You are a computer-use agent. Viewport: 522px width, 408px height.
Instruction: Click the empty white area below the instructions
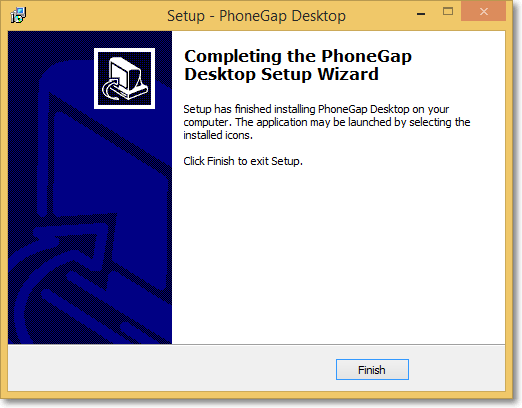[338, 253]
